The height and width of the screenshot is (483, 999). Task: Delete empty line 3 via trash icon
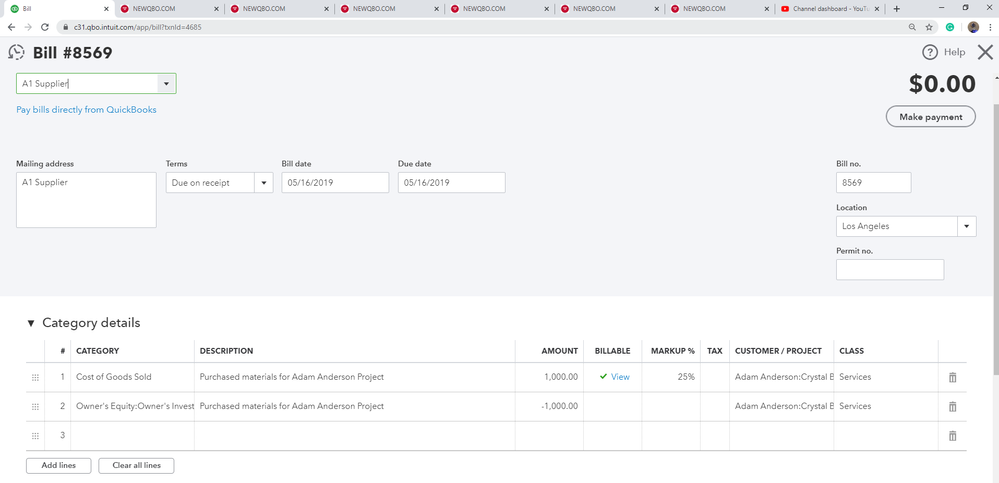pos(952,436)
